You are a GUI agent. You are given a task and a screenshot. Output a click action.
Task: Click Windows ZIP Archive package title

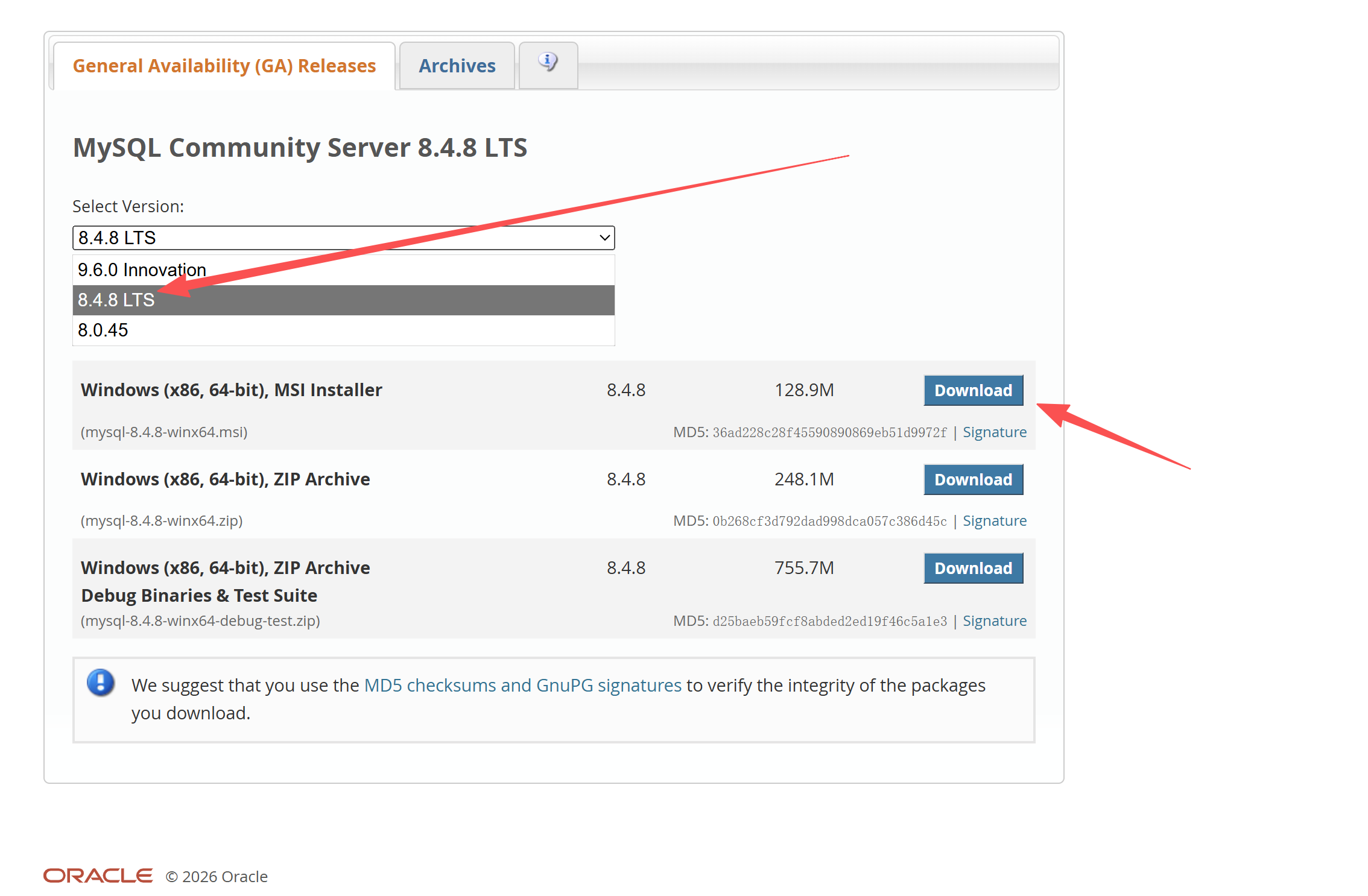point(225,479)
